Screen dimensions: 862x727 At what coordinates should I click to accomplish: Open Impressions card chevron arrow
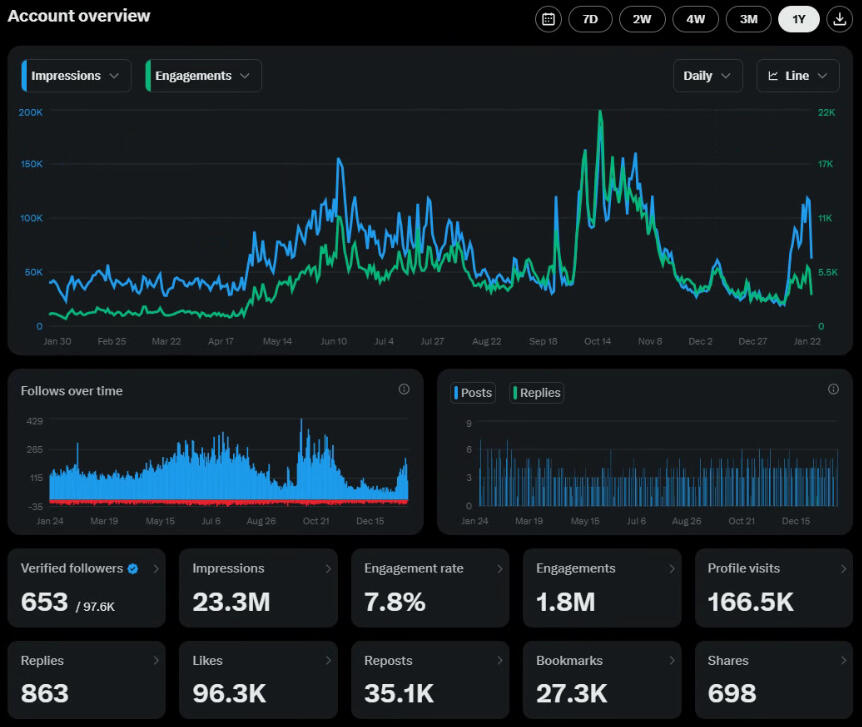(328, 568)
